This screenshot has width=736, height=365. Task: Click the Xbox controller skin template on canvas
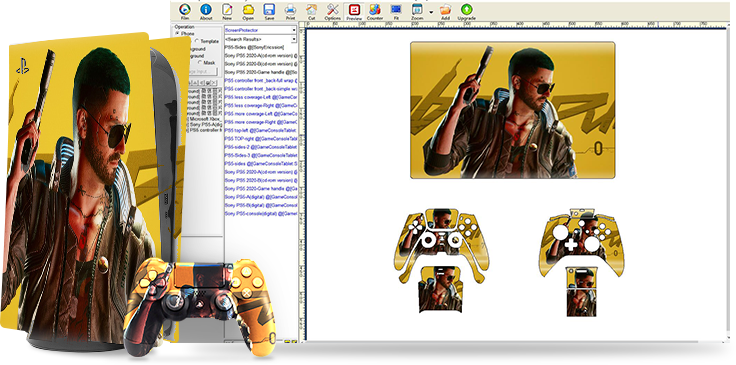[582, 262]
